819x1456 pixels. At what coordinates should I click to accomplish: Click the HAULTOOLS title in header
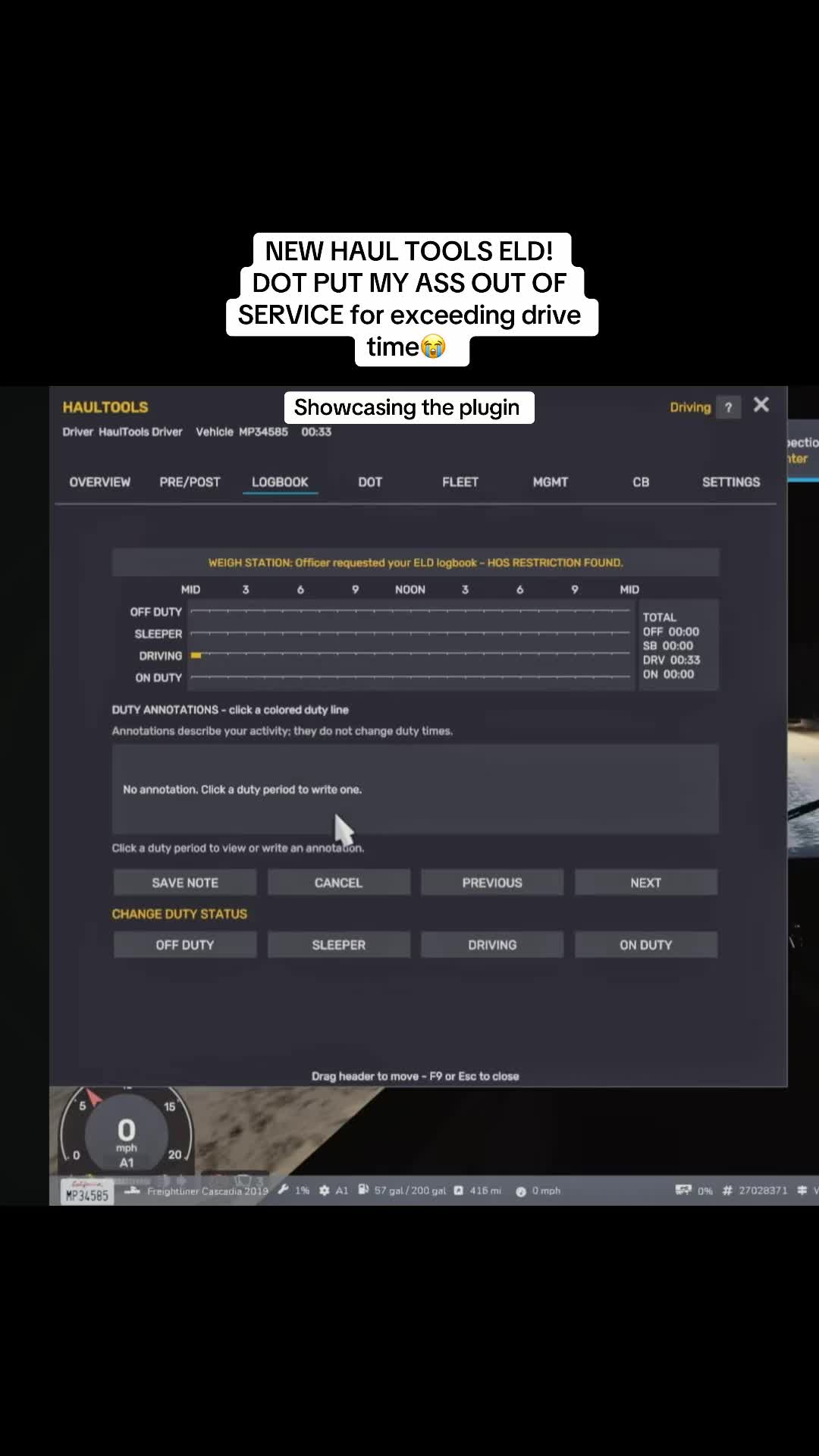coord(105,407)
